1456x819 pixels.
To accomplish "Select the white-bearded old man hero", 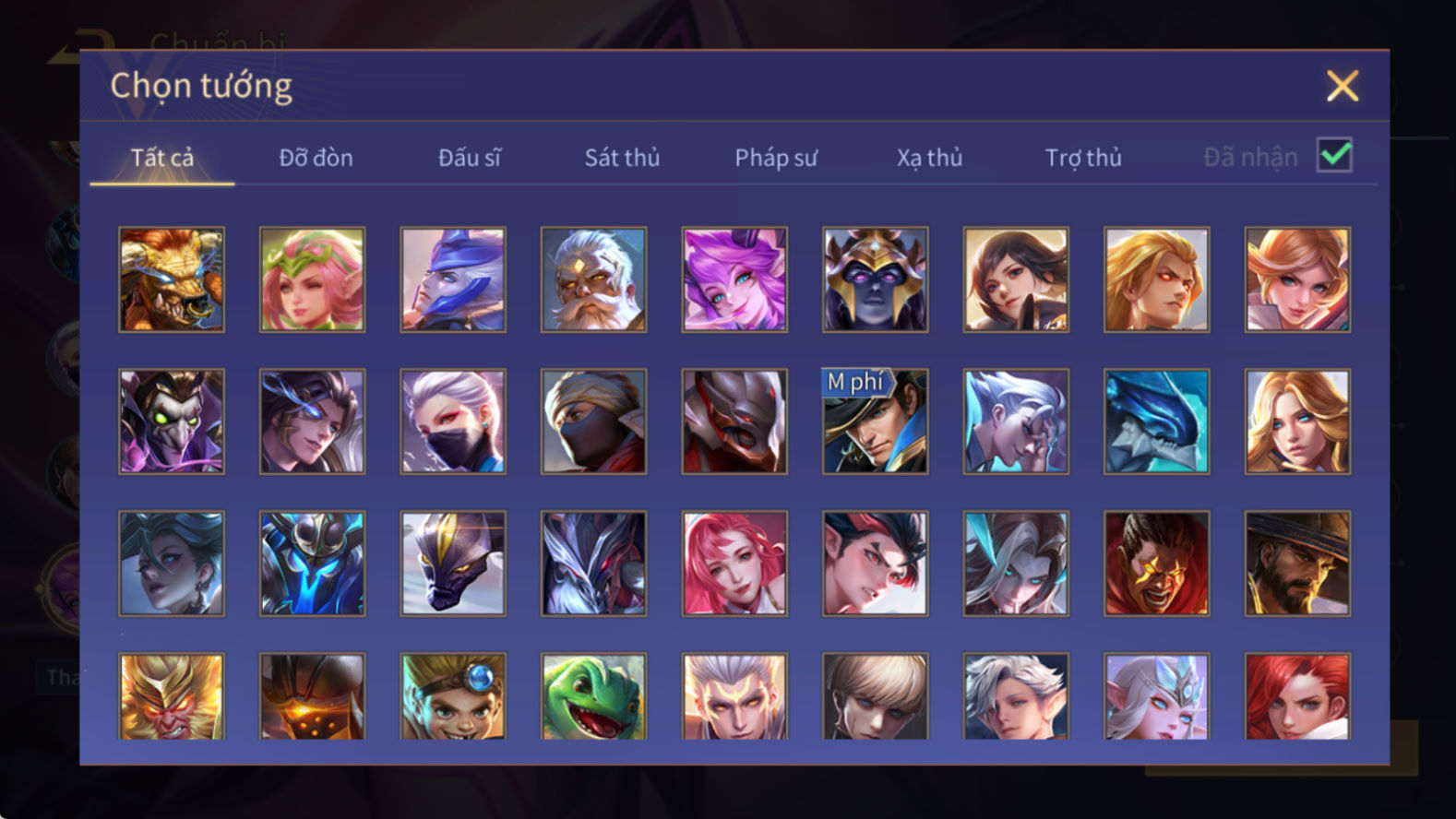I will 593,279.
